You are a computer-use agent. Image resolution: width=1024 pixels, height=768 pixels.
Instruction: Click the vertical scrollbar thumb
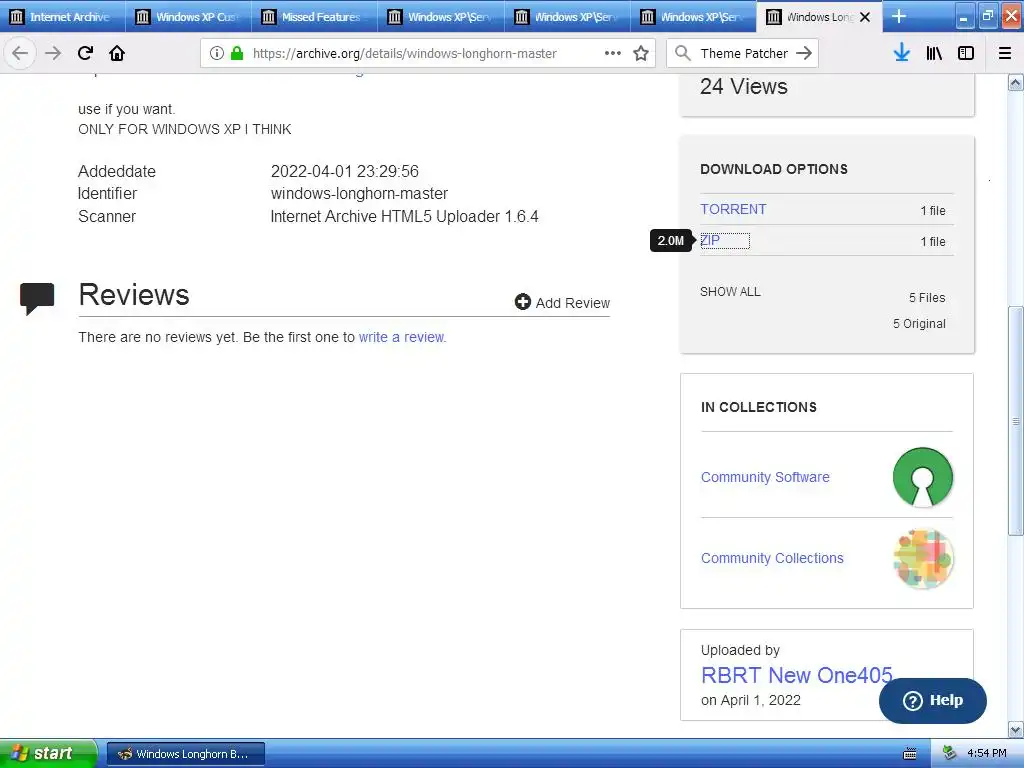(1016, 421)
